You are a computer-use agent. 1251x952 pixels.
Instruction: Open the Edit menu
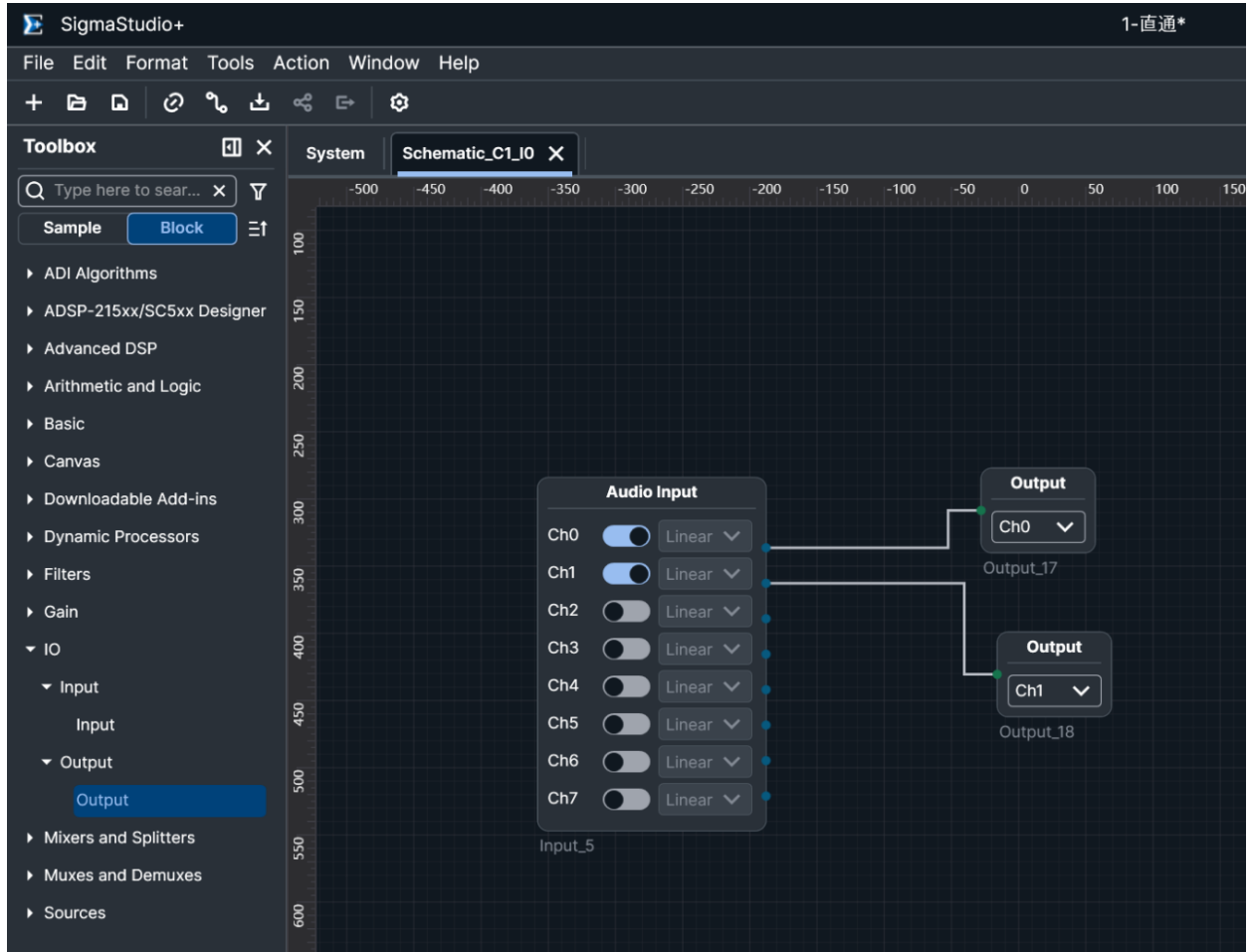click(90, 63)
